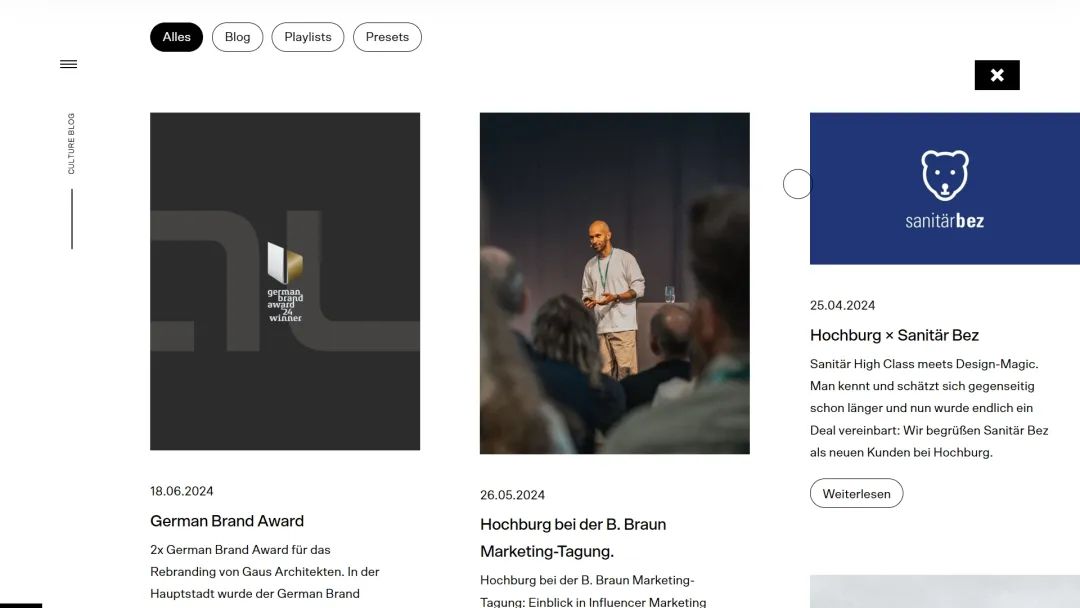Click the Sanitär Bez excerpt text
This screenshot has width=1080, height=608.
pos(929,408)
